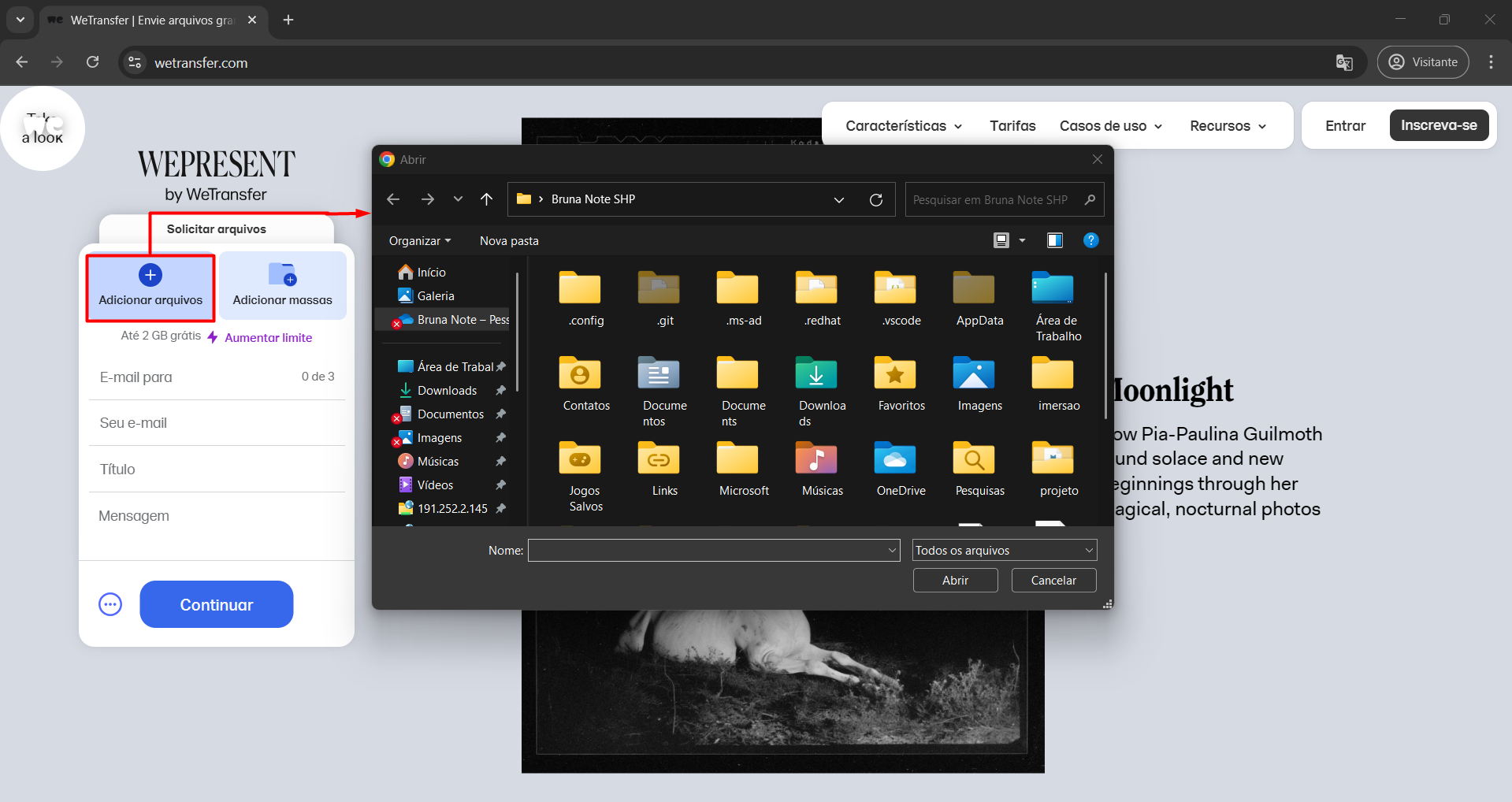The width and height of the screenshot is (1512, 802).
Task: Click the Cancelar button
Action: [1053, 580]
